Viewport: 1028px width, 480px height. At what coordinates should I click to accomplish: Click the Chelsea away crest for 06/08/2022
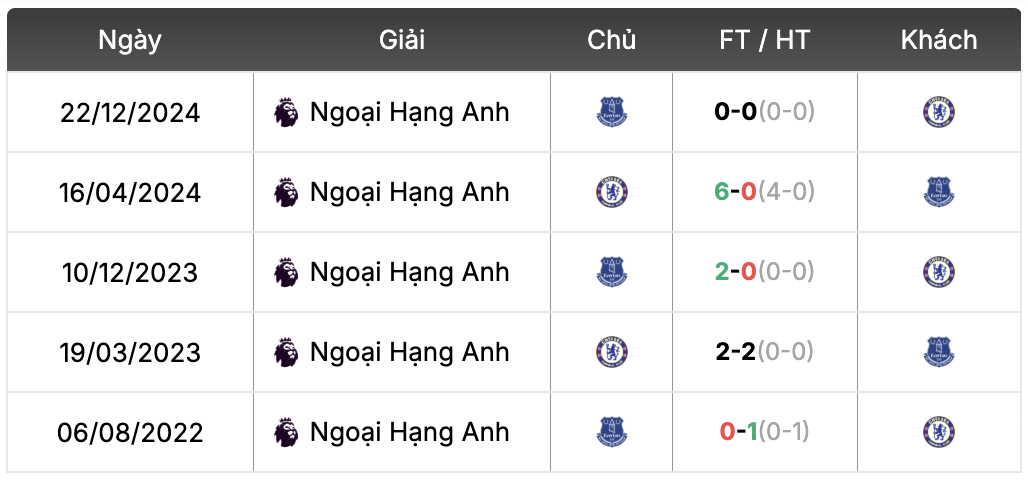[938, 432]
